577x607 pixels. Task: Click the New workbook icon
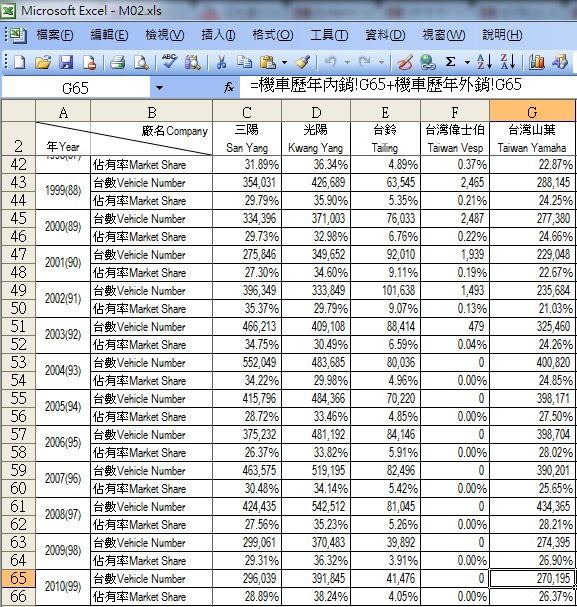coord(20,62)
